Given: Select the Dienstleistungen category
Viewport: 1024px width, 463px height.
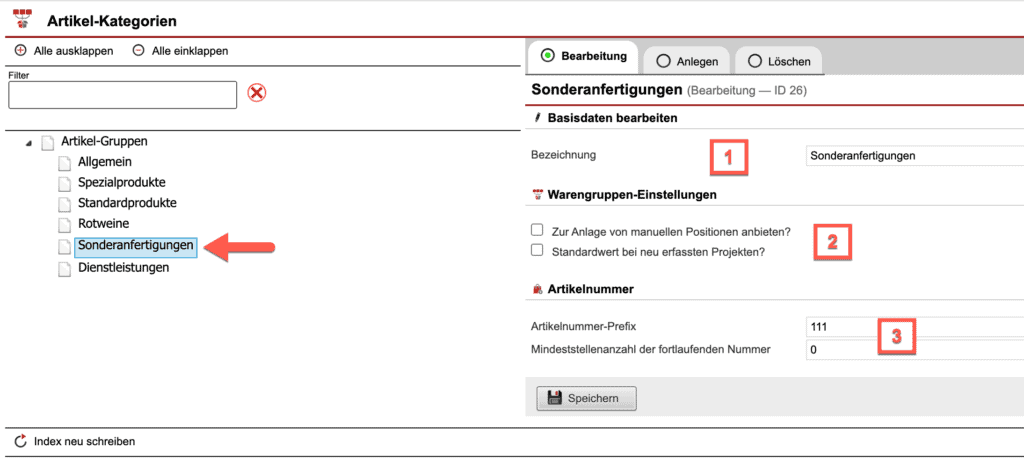Looking at the screenshot, I should (123, 268).
